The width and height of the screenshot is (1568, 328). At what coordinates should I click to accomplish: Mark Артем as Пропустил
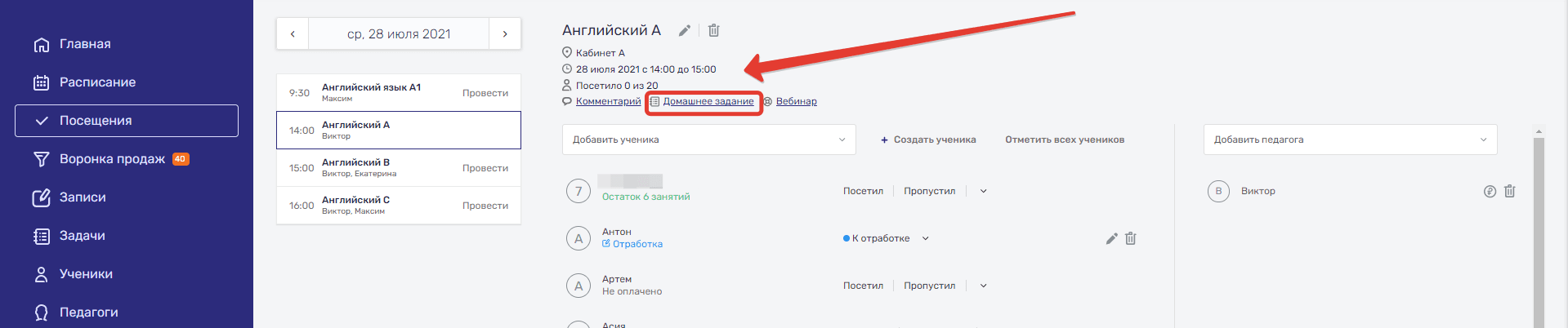pos(929,286)
